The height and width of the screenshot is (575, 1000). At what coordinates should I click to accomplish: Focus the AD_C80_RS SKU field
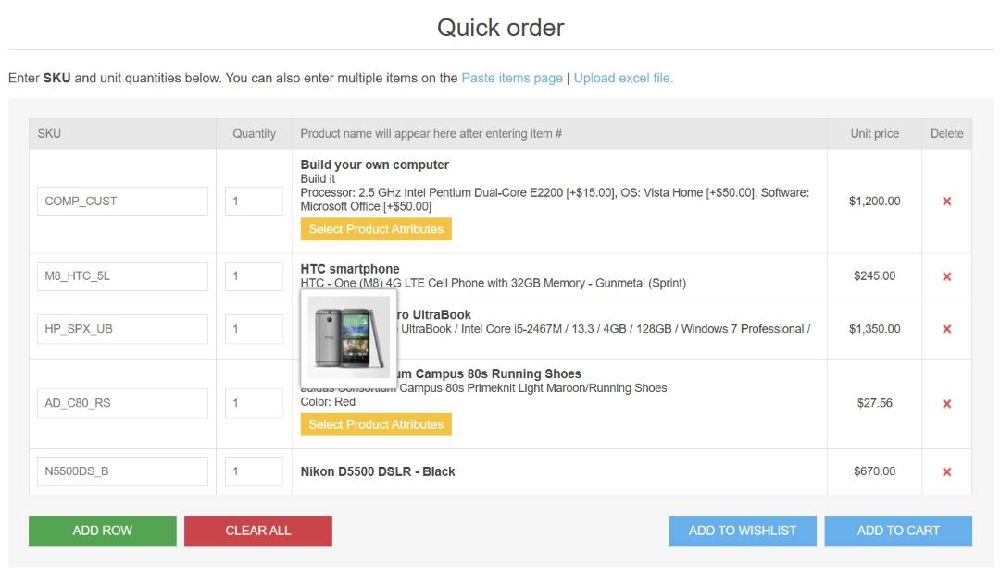[122, 404]
